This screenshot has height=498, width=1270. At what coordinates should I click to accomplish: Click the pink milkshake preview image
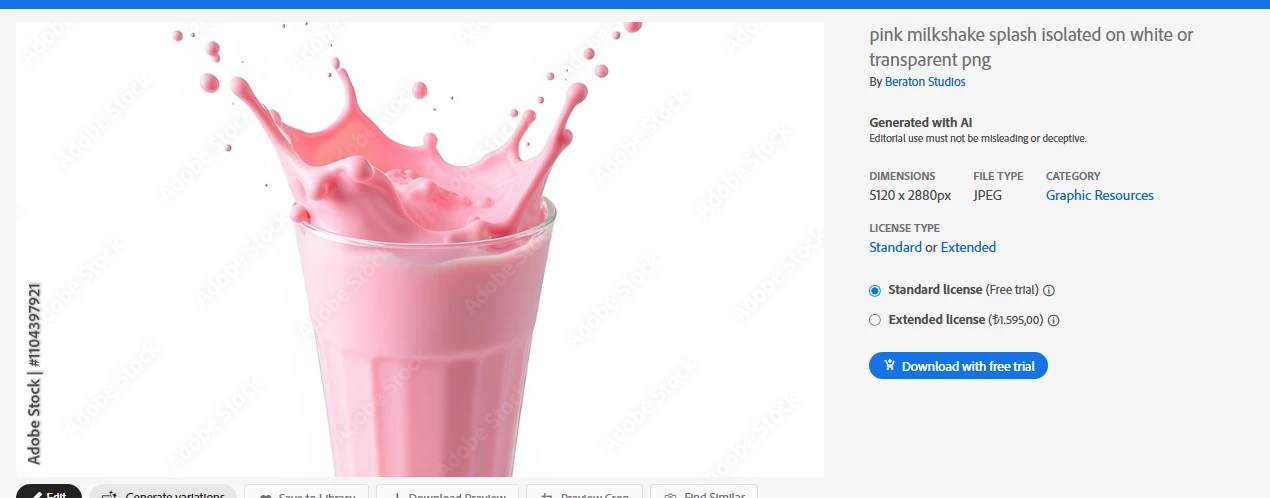[420, 249]
